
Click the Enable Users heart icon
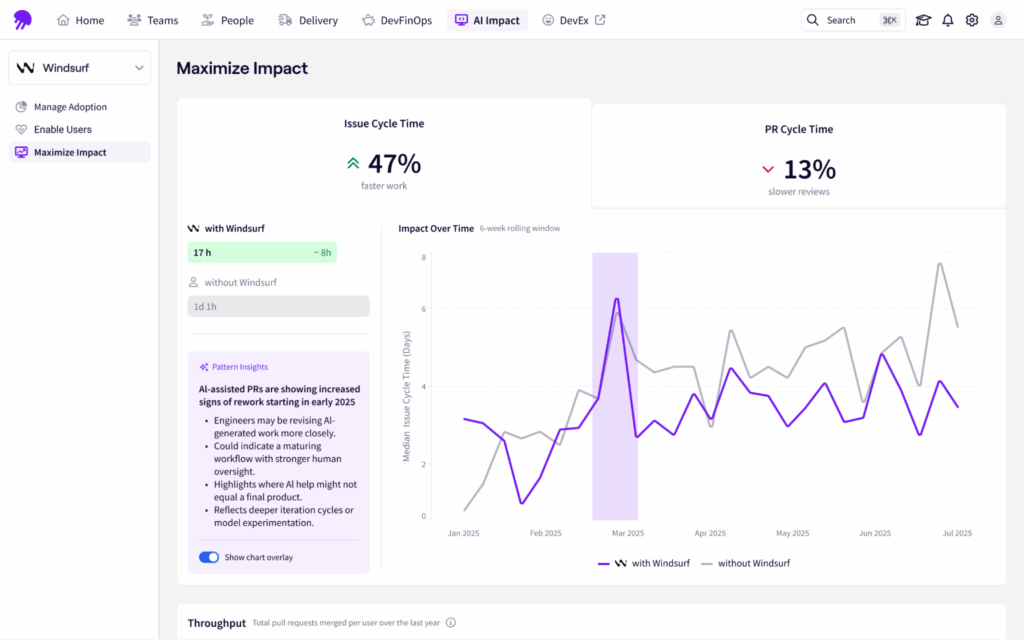[22, 129]
